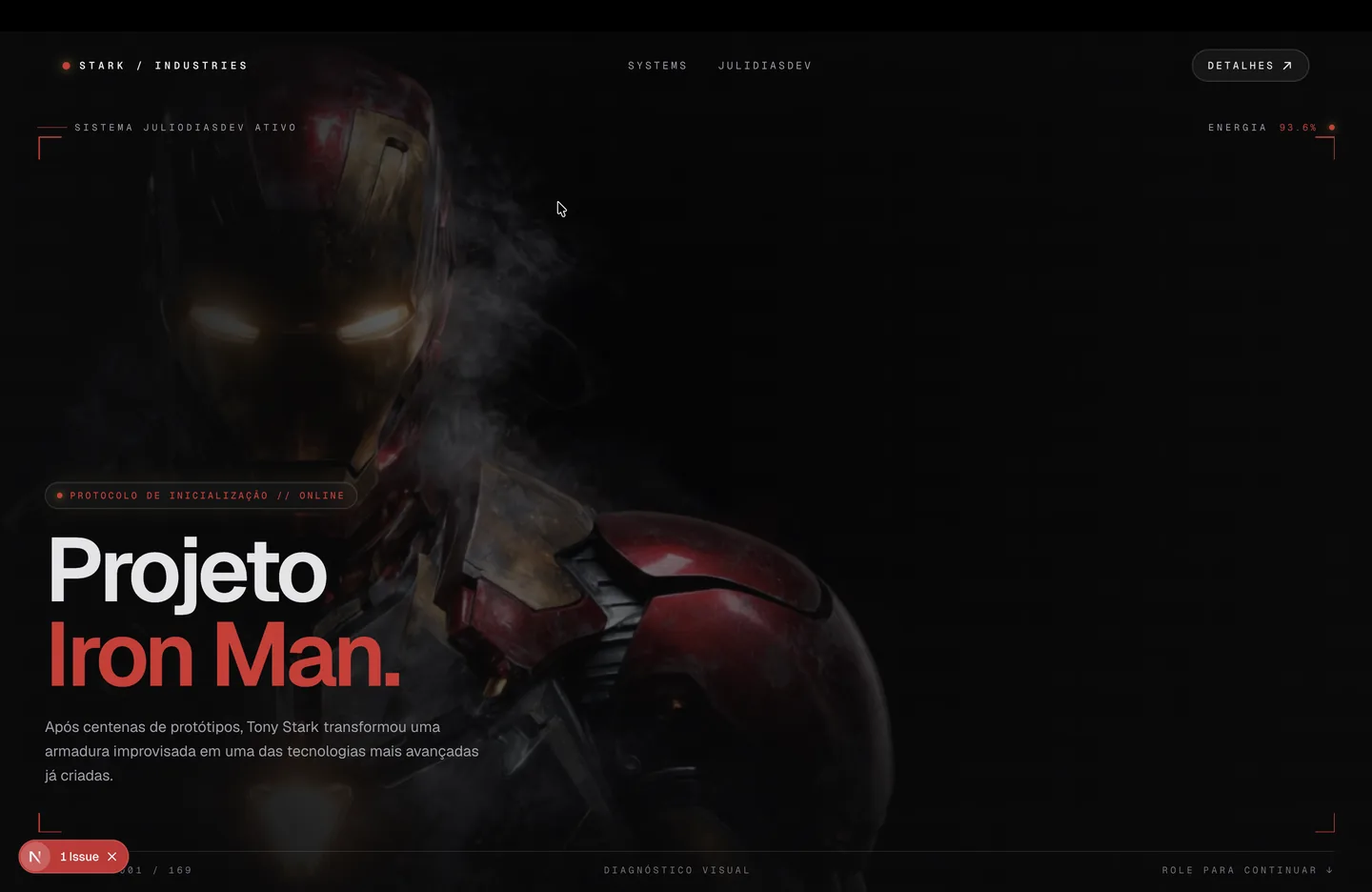Open the 1 Issue badge
The width and height of the screenshot is (1372, 892).
79,857
